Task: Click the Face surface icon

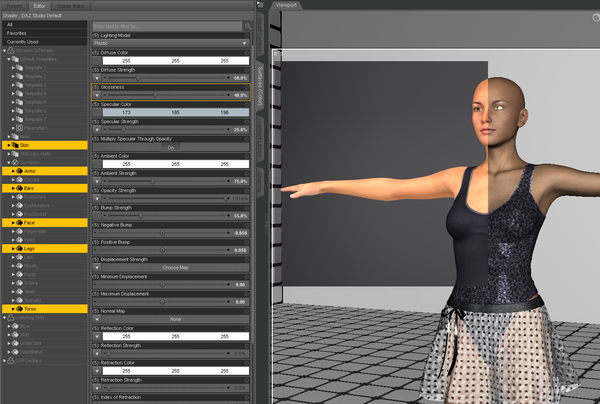Action: (x=19, y=223)
